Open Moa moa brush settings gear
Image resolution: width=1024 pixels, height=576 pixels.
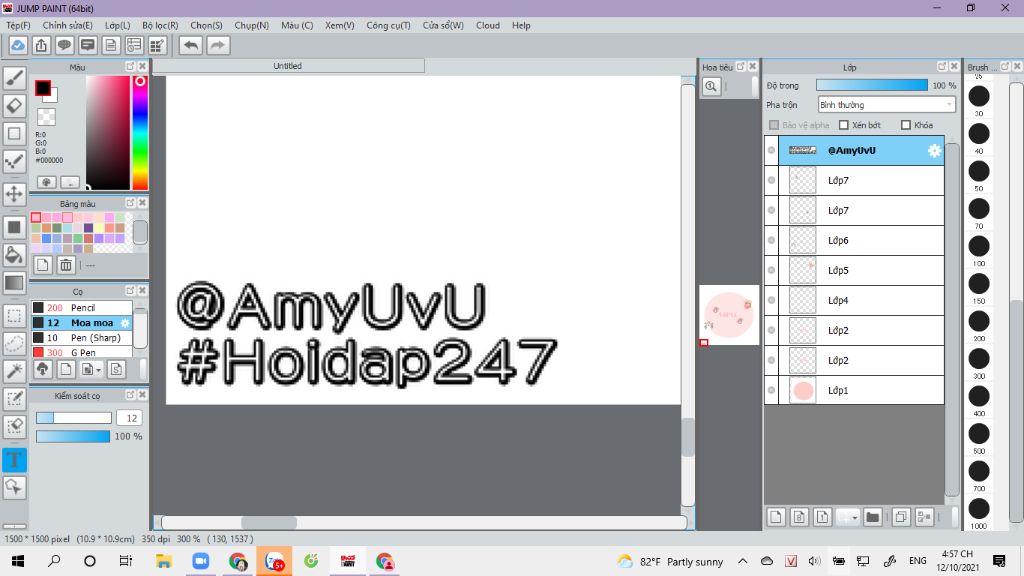click(x=125, y=323)
